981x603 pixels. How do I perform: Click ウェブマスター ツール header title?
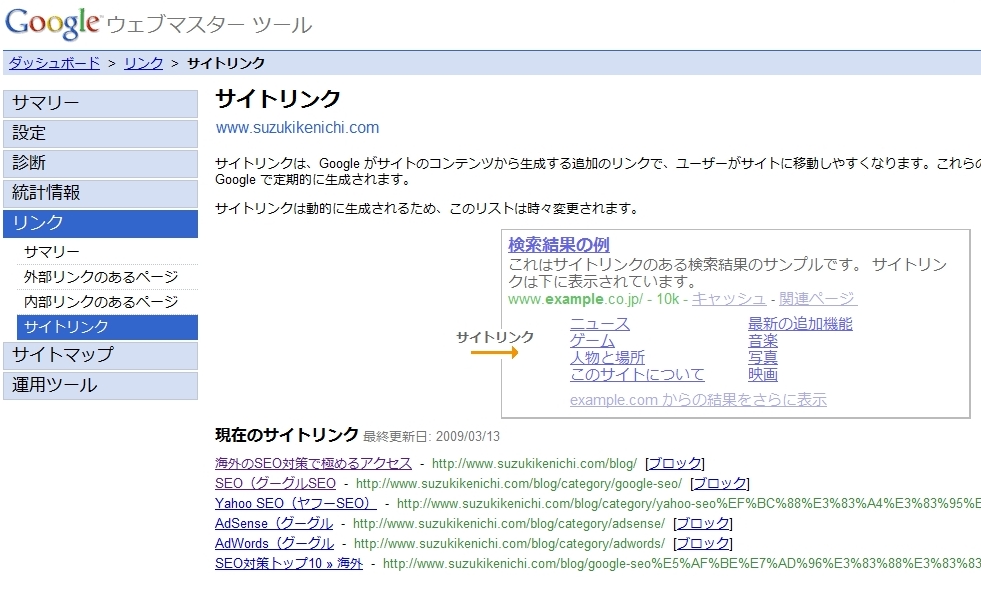209,25
